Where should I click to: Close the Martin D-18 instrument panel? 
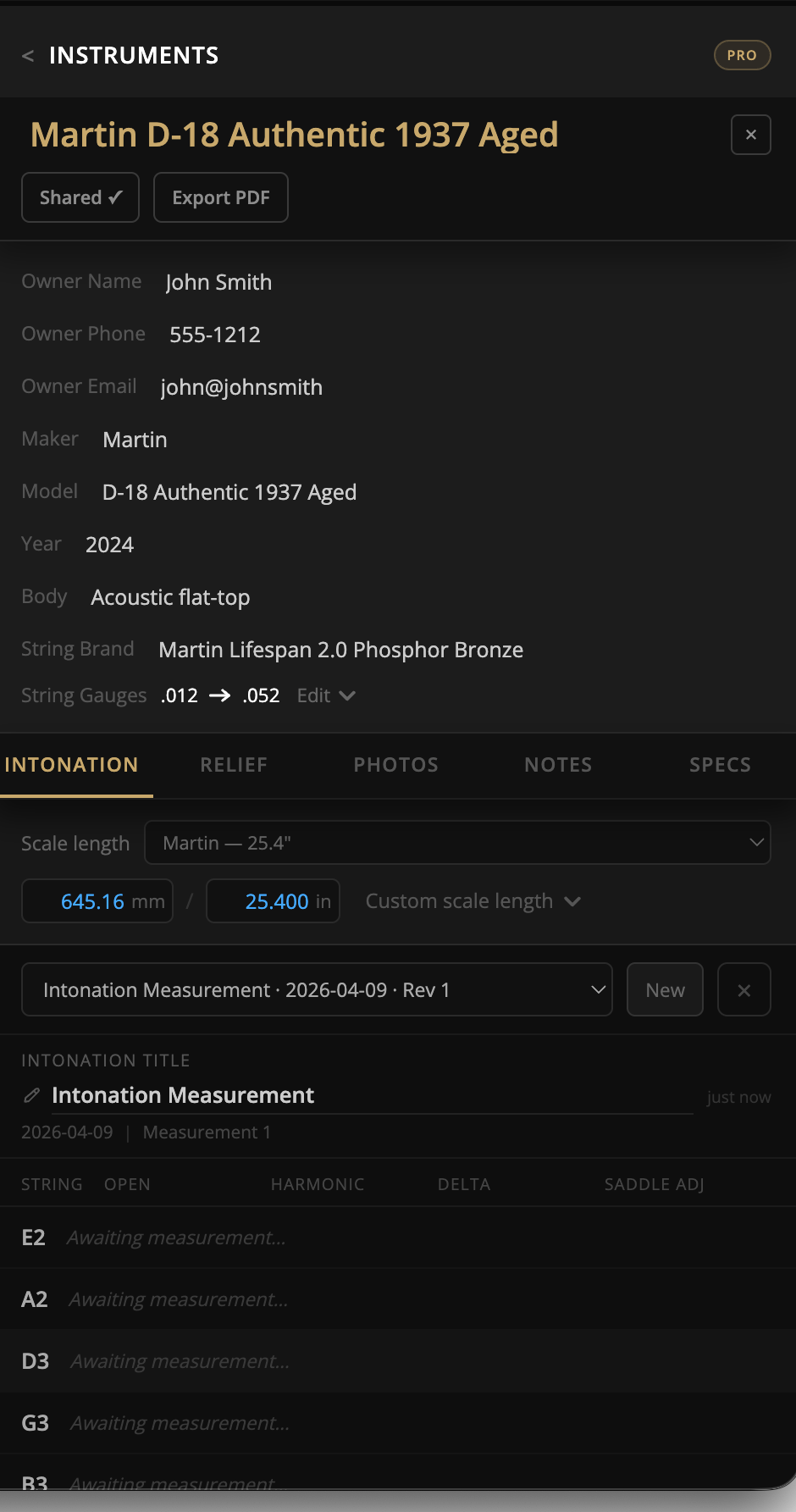(750, 135)
